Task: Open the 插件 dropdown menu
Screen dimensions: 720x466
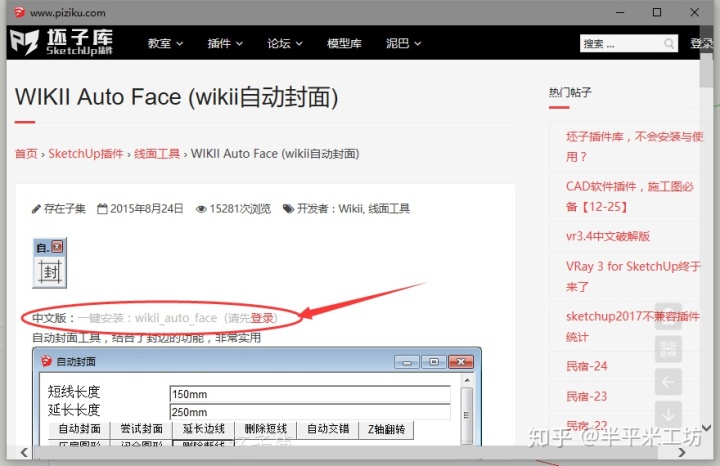Action: [x=225, y=43]
